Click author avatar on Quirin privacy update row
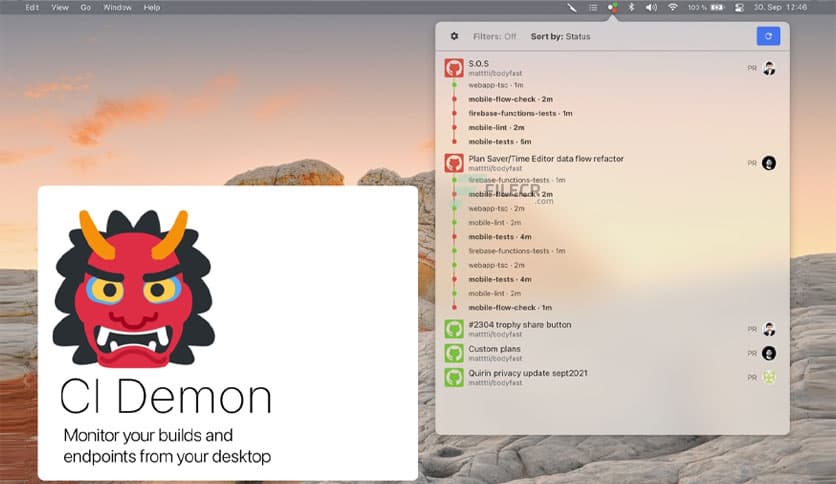The image size is (836, 484). click(769, 377)
